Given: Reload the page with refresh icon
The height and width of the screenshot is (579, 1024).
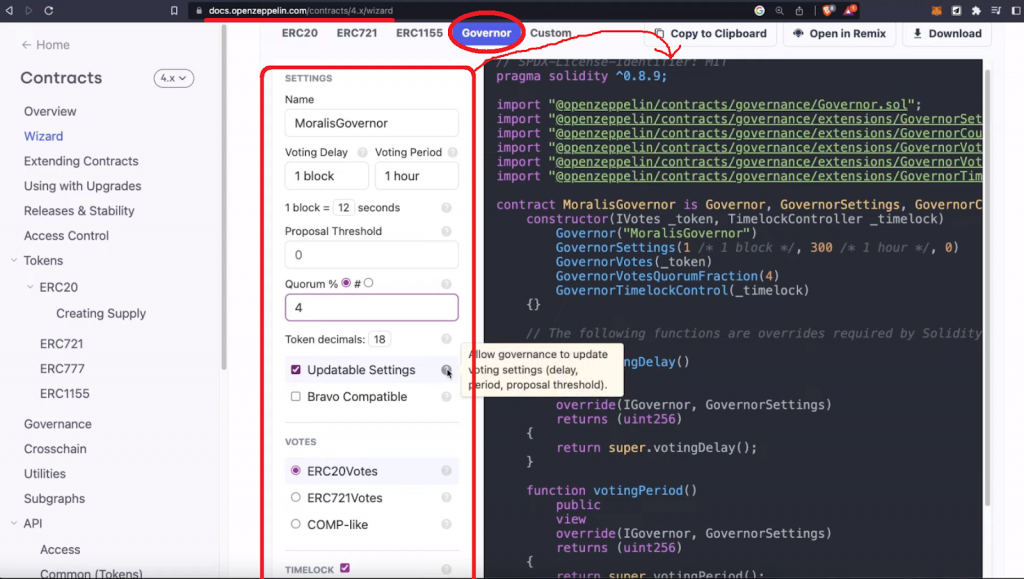Looking at the screenshot, I should (48, 10).
